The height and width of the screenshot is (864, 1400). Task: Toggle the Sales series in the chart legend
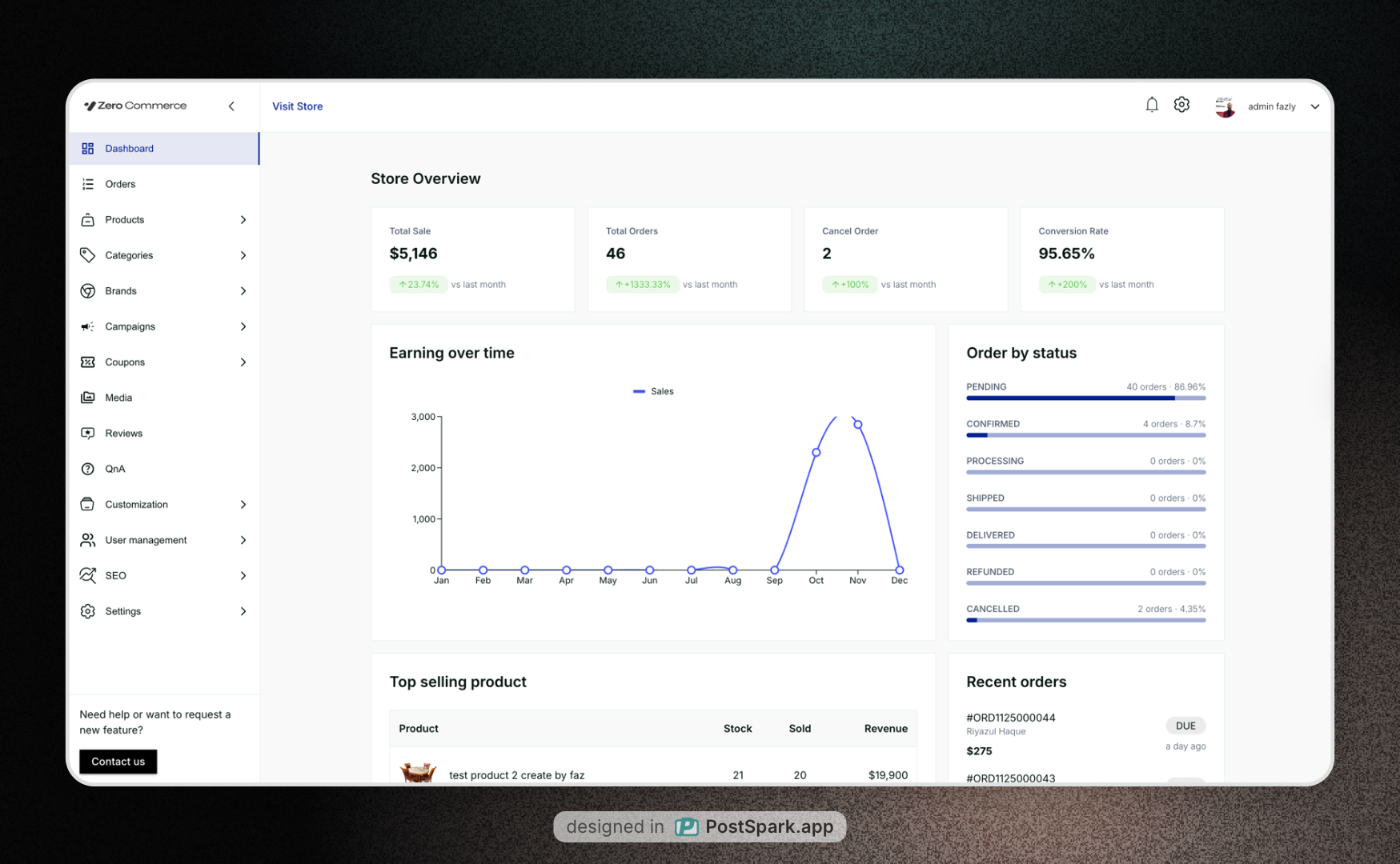pos(653,391)
